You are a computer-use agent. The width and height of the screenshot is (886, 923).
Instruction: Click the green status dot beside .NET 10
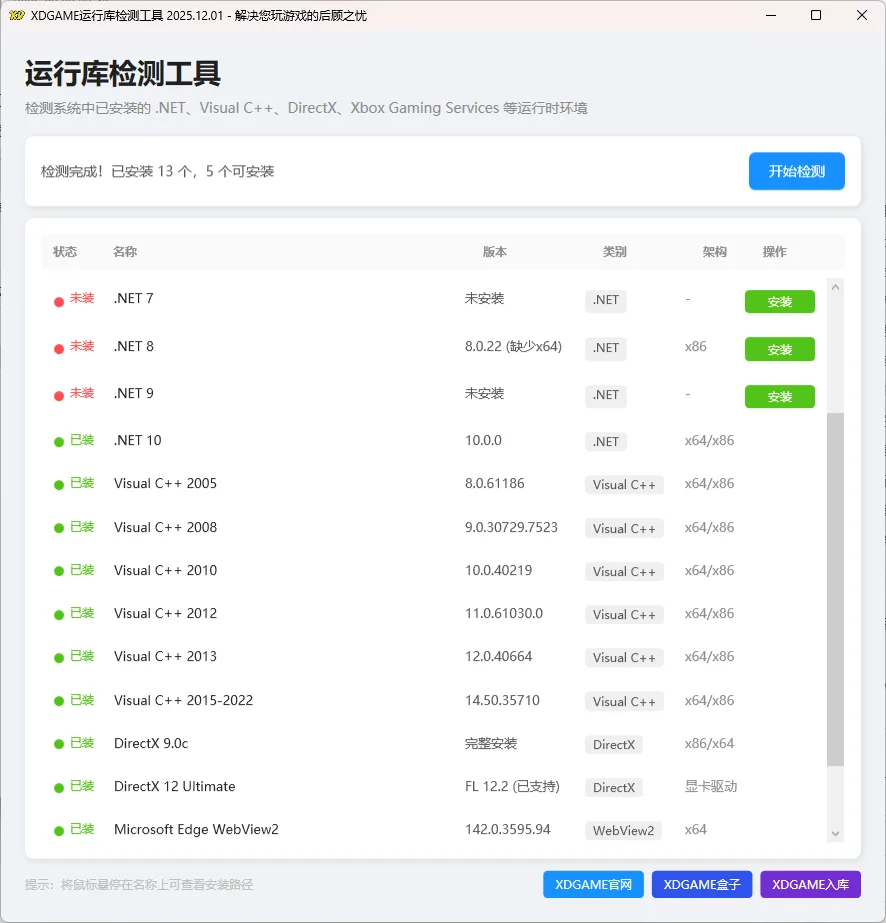click(x=58, y=442)
